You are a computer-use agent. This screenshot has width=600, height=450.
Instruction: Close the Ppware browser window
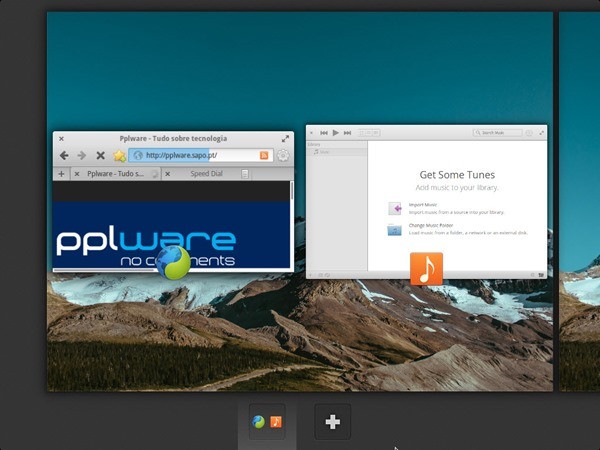pyautogui.click(x=61, y=139)
